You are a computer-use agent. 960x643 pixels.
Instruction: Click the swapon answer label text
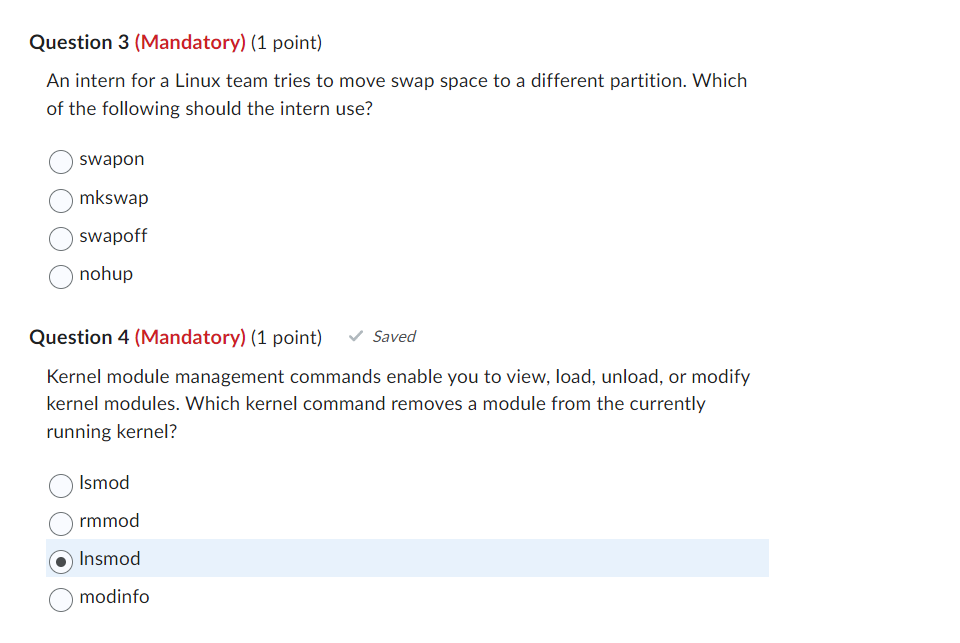[111, 159]
